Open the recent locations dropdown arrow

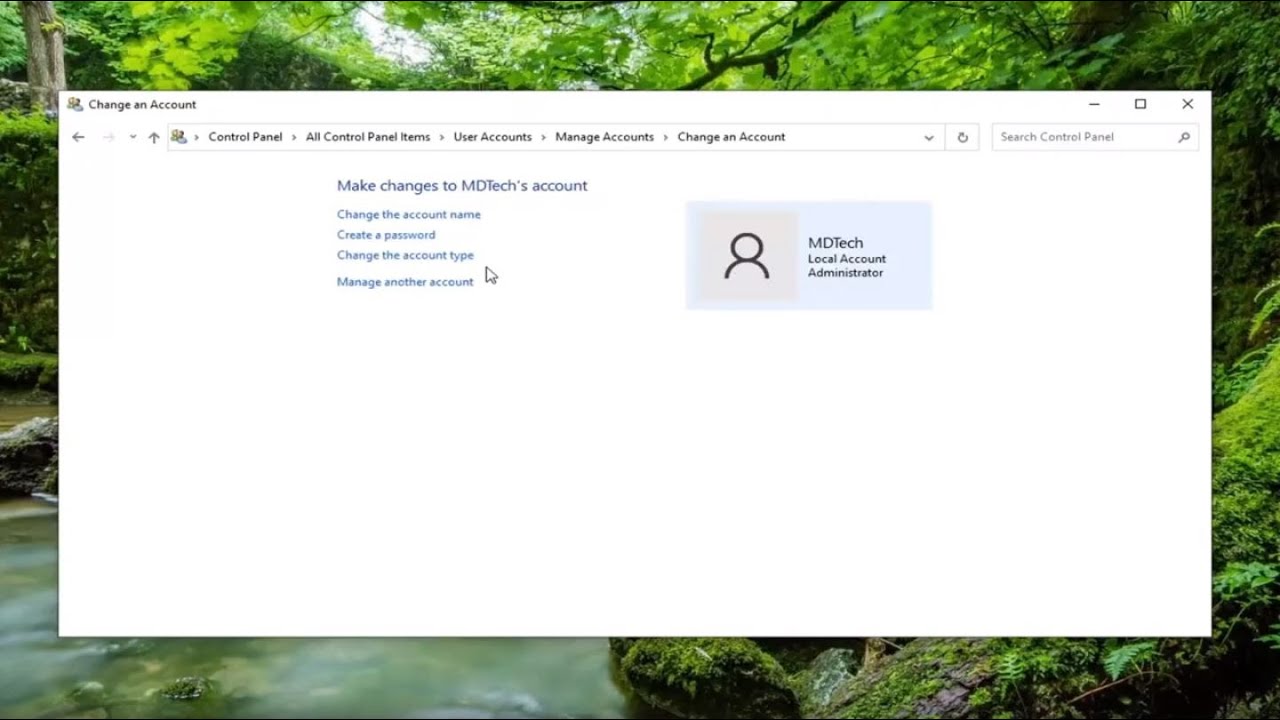coord(132,137)
